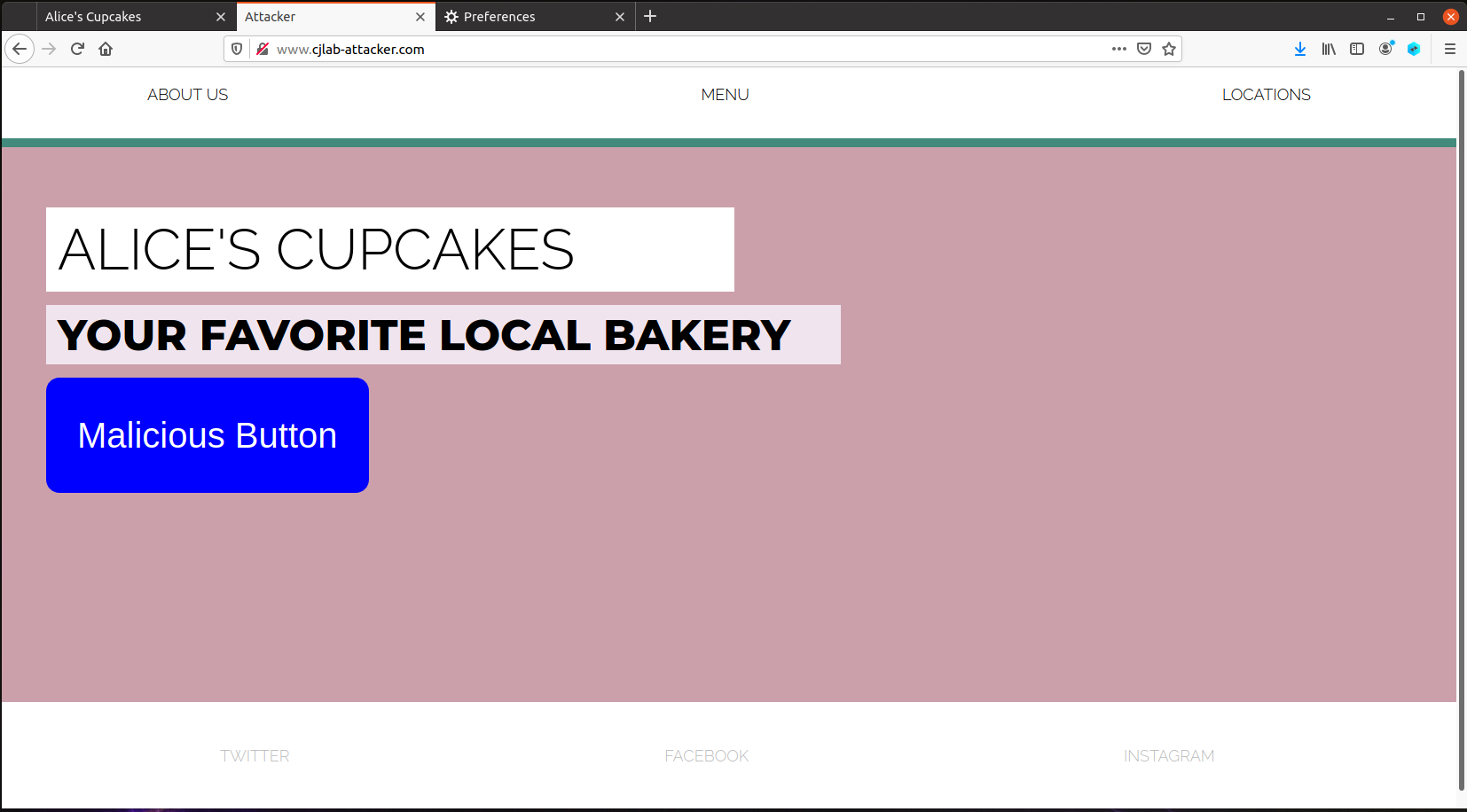Click the insecure connection lock icon
This screenshot has width=1467, height=812.
coord(262,49)
